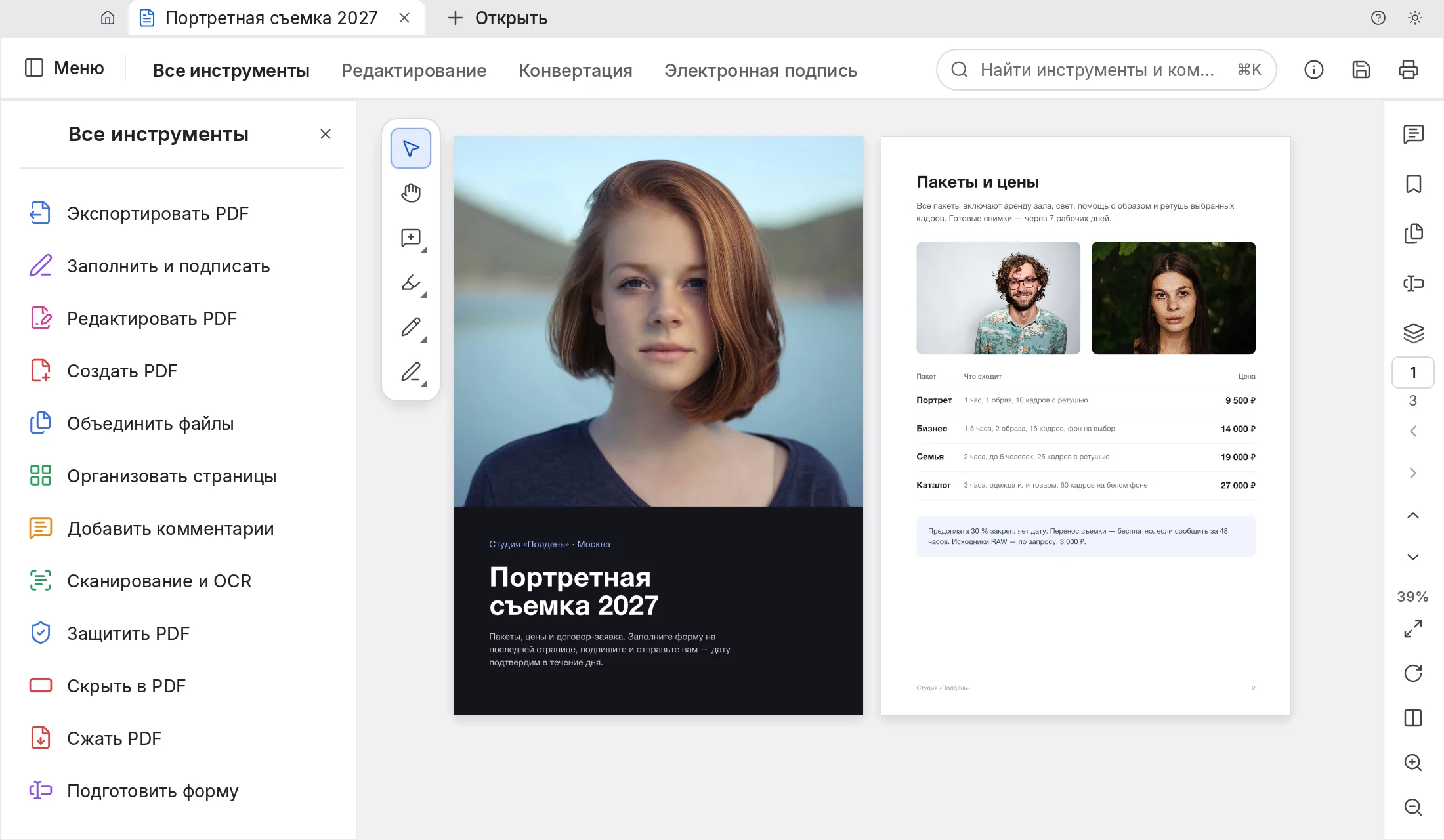Image resolution: width=1444 pixels, height=840 pixels.
Task: Click the up chevron in right sidebar
Action: 1413,515
